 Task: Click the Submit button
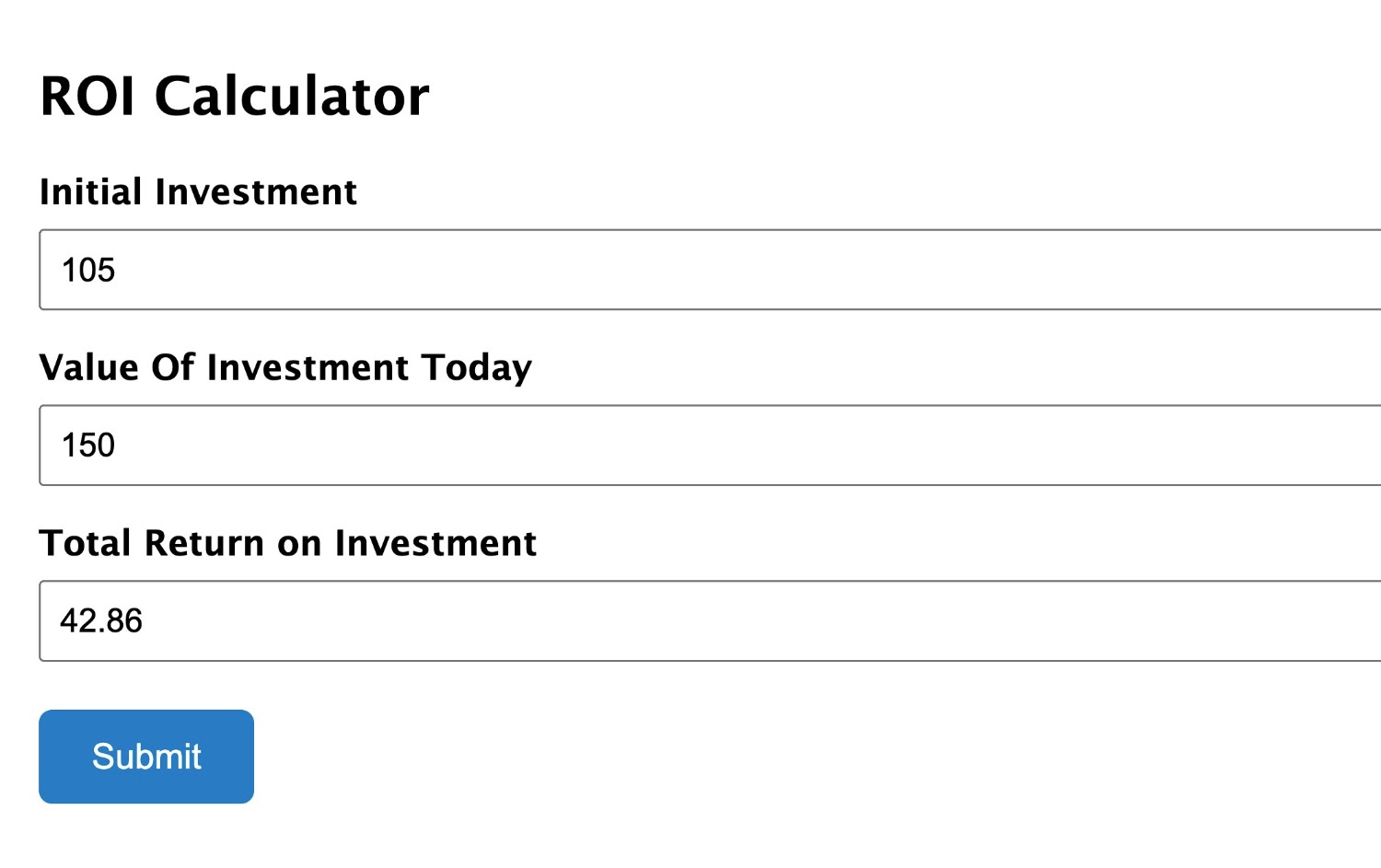click(x=145, y=756)
